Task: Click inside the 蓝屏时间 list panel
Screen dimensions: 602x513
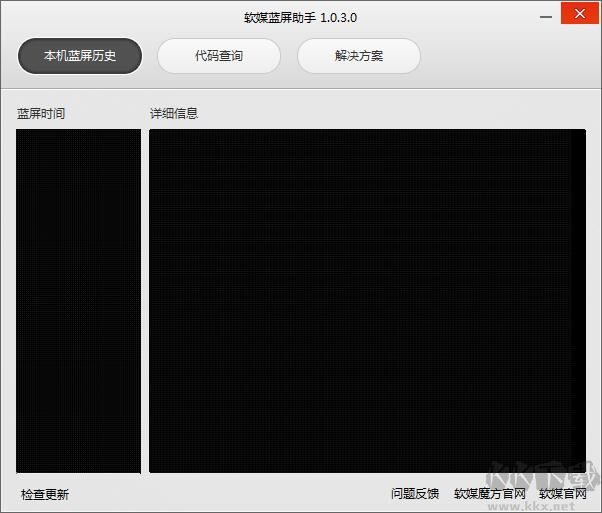Action: [78, 301]
